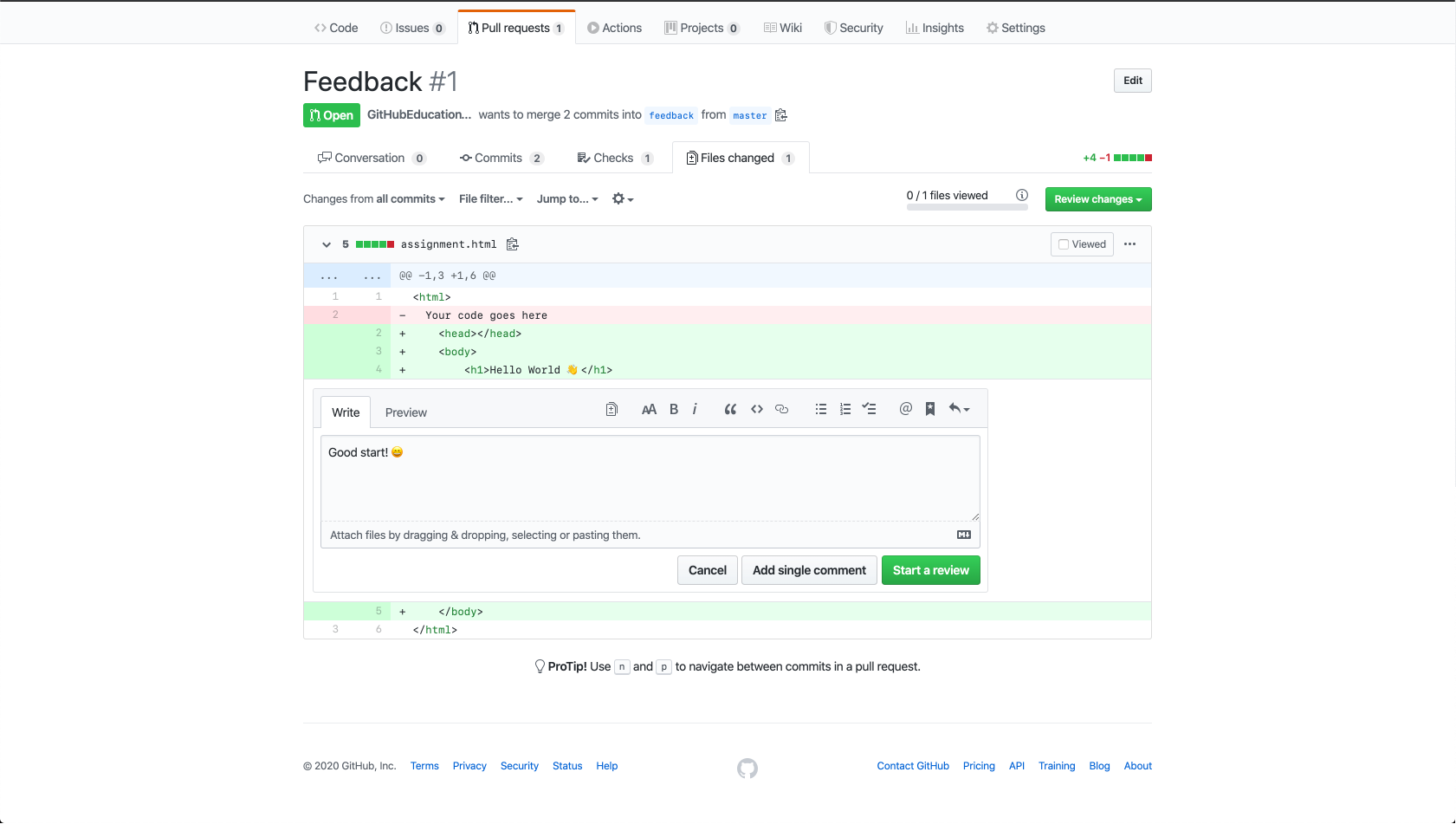This screenshot has height=824, width=1456.
Task: Cancel the inline comment
Action: pos(708,570)
